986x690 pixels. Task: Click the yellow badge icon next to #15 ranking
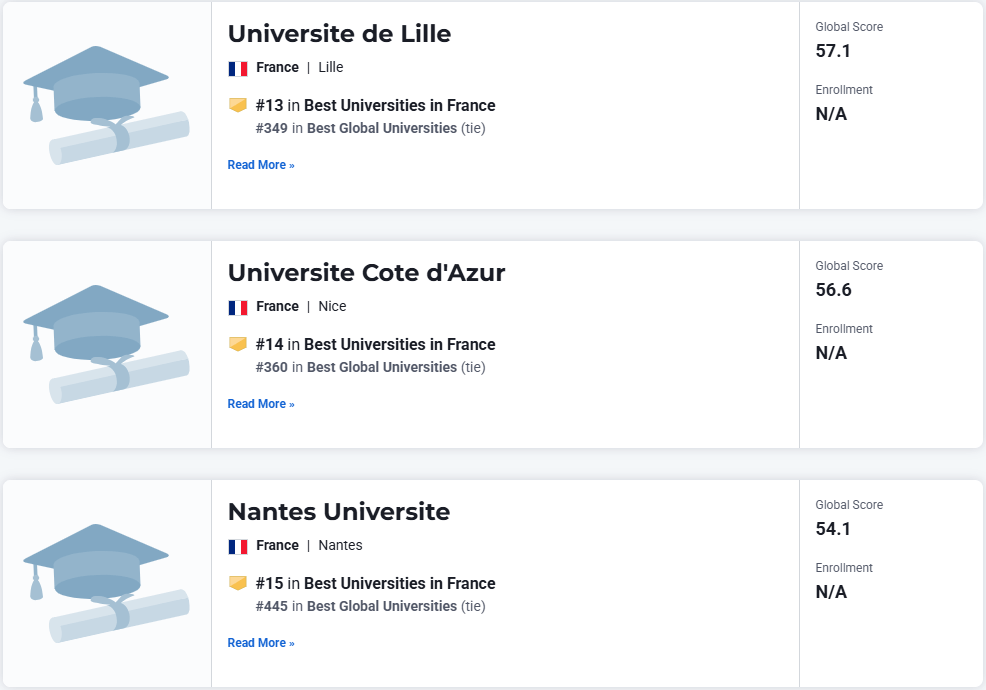click(x=238, y=583)
